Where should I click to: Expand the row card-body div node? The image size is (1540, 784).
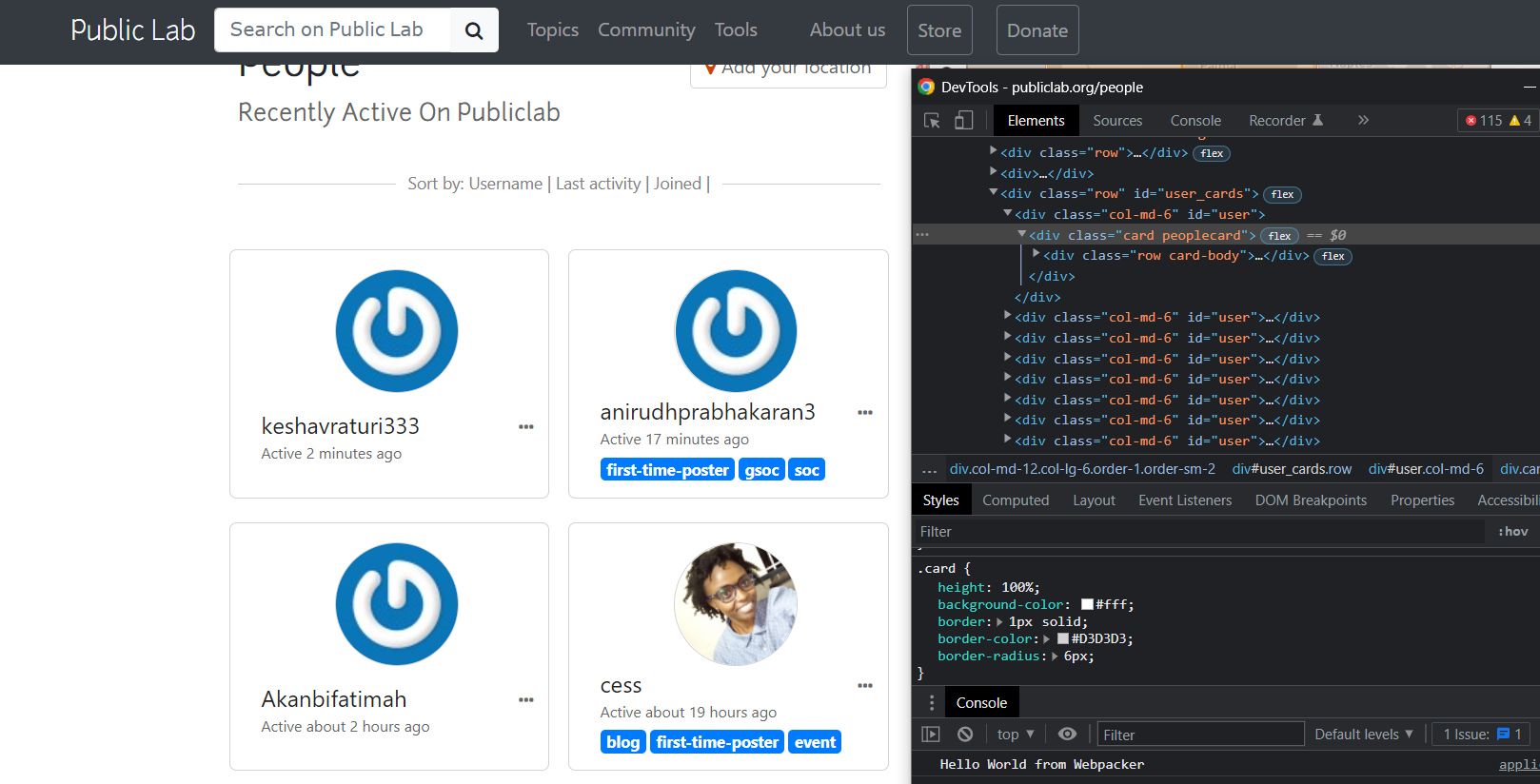(x=1037, y=254)
